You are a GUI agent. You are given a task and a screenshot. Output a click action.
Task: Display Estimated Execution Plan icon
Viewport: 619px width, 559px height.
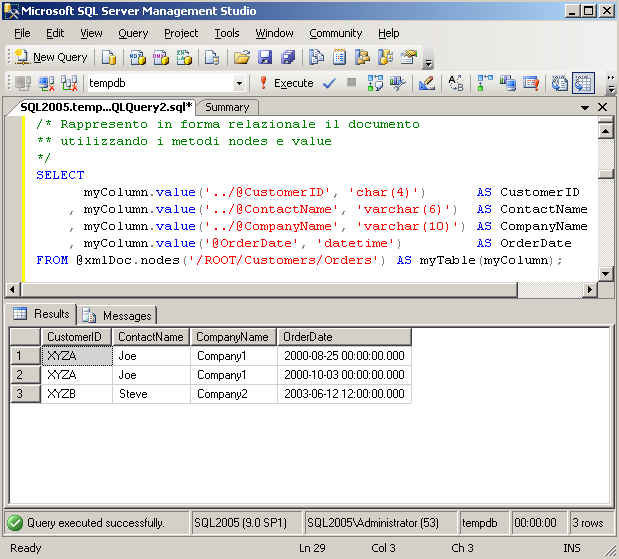pos(375,83)
